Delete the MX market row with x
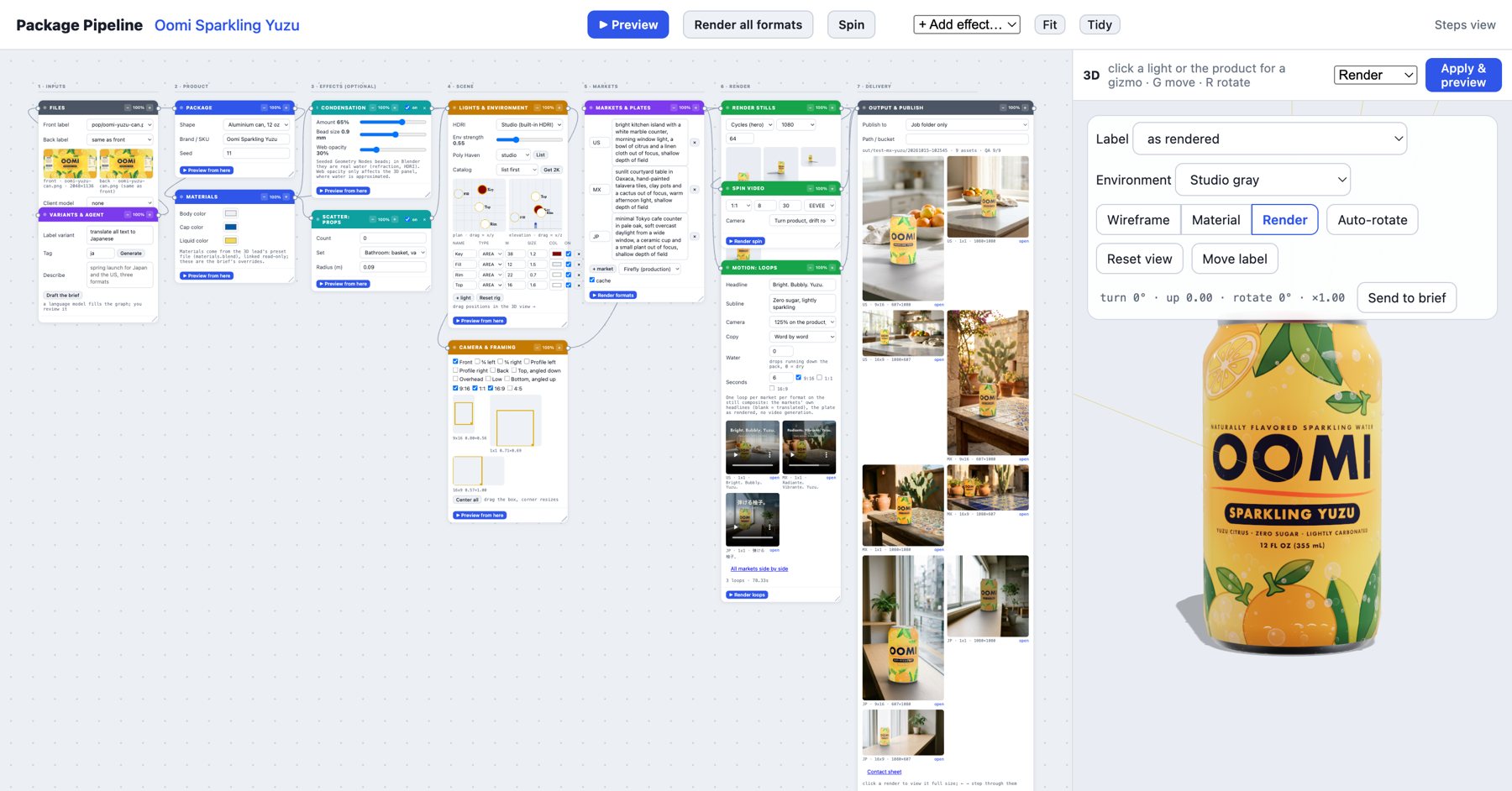Screen dimensions: 1512x791 point(695,190)
